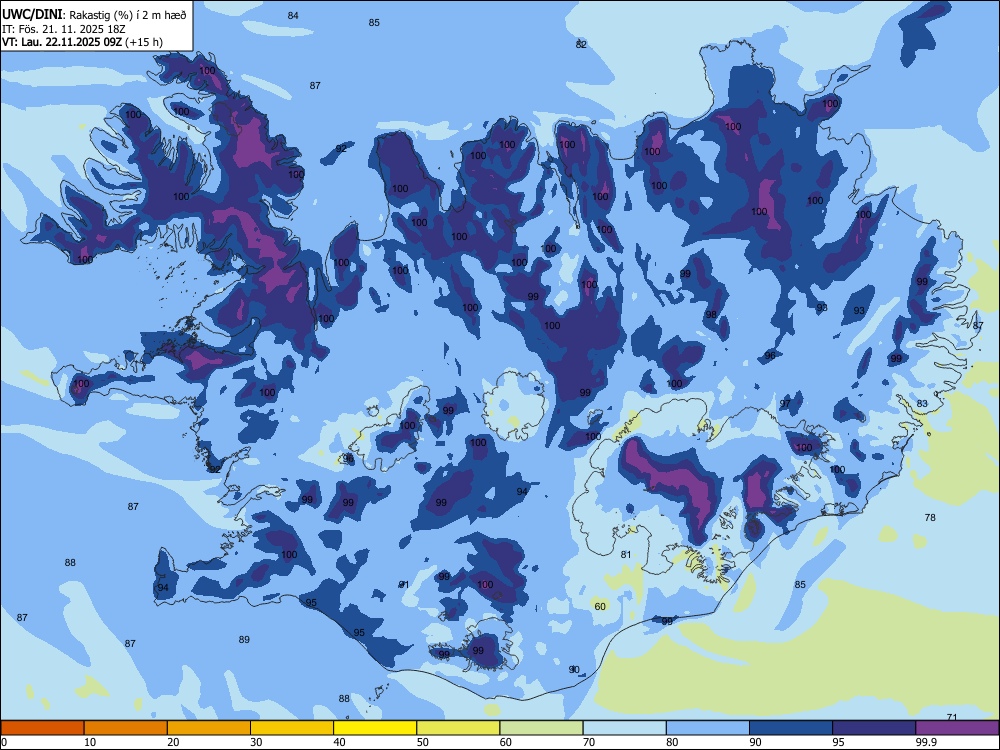Click the bright yellow 40–50 legend swatch
Viewport: 1000px width, 750px height.
coord(375,728)
